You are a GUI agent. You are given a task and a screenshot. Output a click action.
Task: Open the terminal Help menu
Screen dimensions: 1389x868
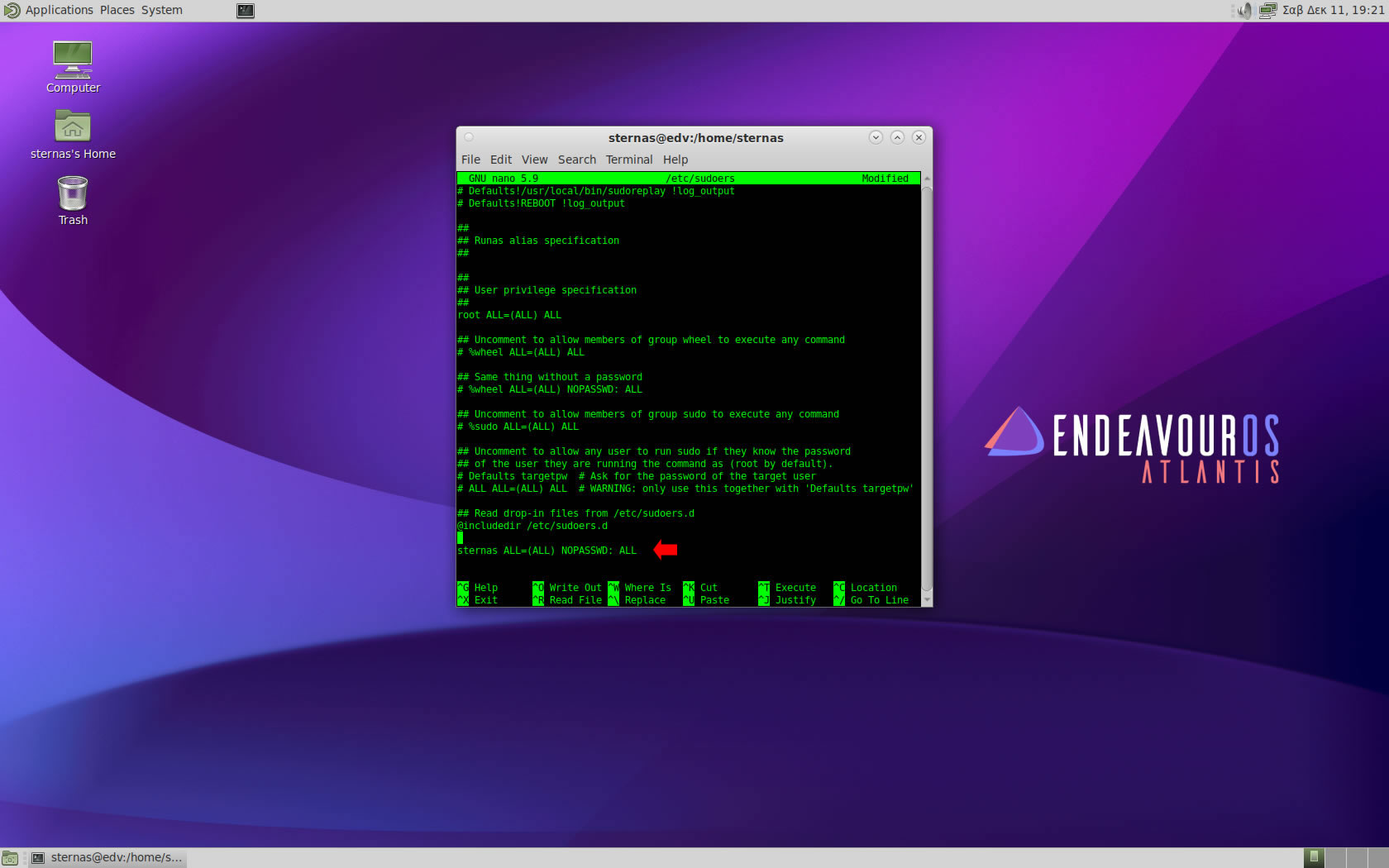point(675,160)
